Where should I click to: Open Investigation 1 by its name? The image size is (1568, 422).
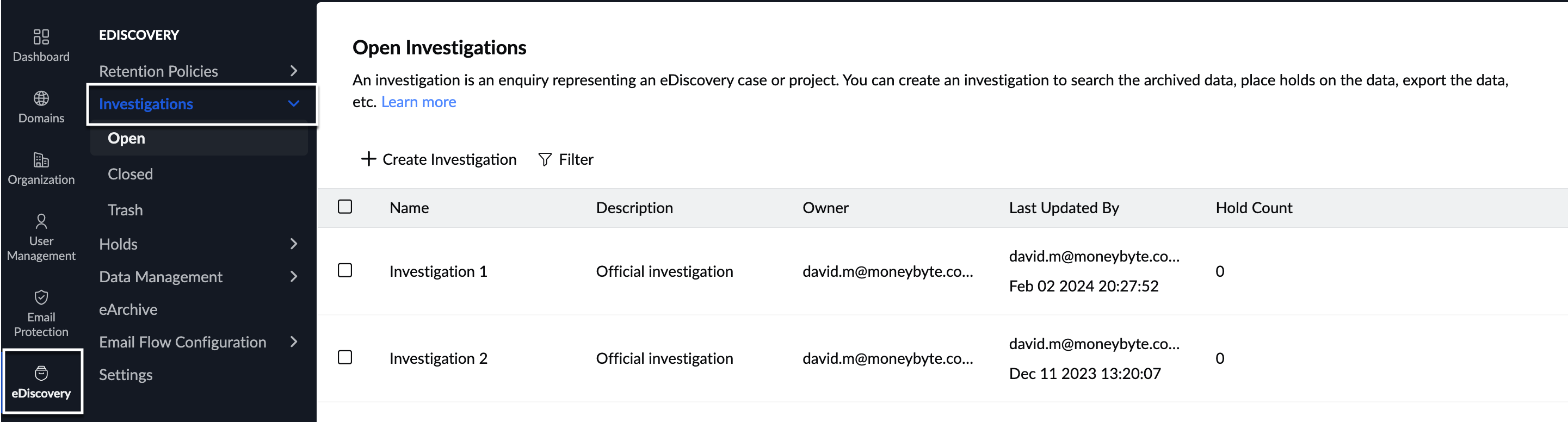pos(439,271)
